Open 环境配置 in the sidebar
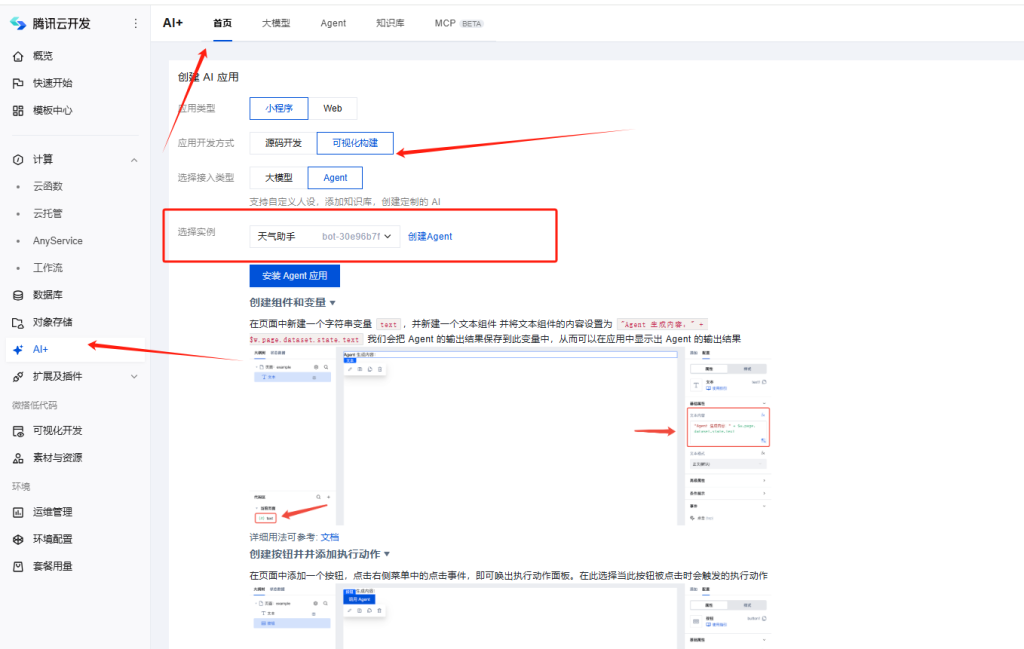This screenshot has height=649, width=1024. click(53, 539)
